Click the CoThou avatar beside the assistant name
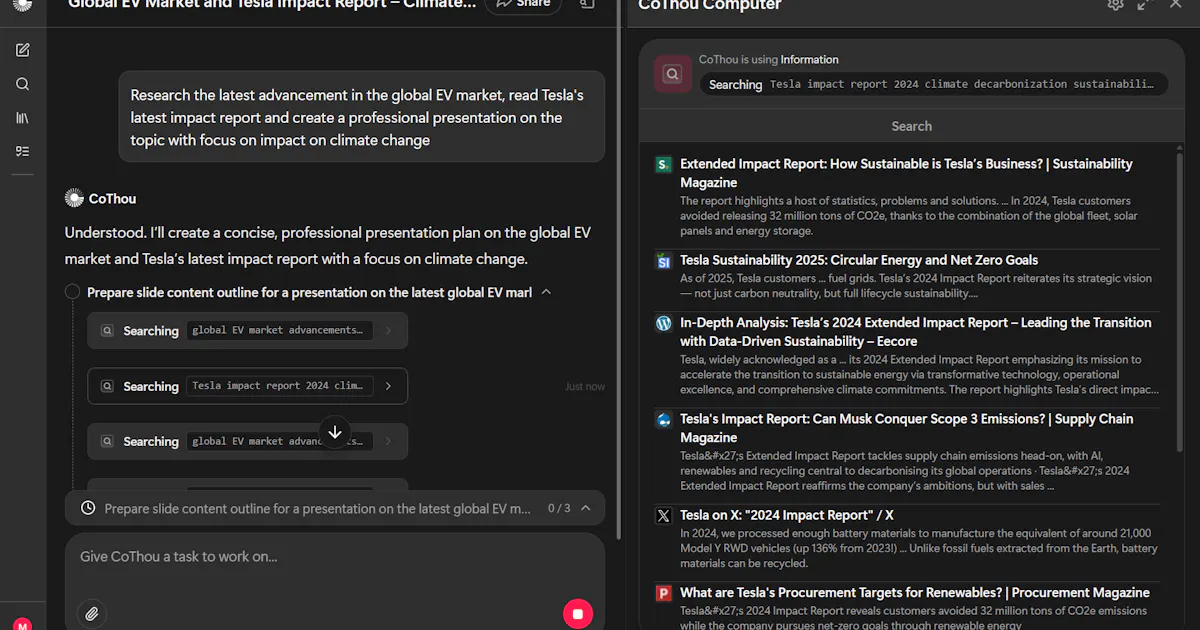The width and height of the screenshot is (1200, 630). (74, 198)
